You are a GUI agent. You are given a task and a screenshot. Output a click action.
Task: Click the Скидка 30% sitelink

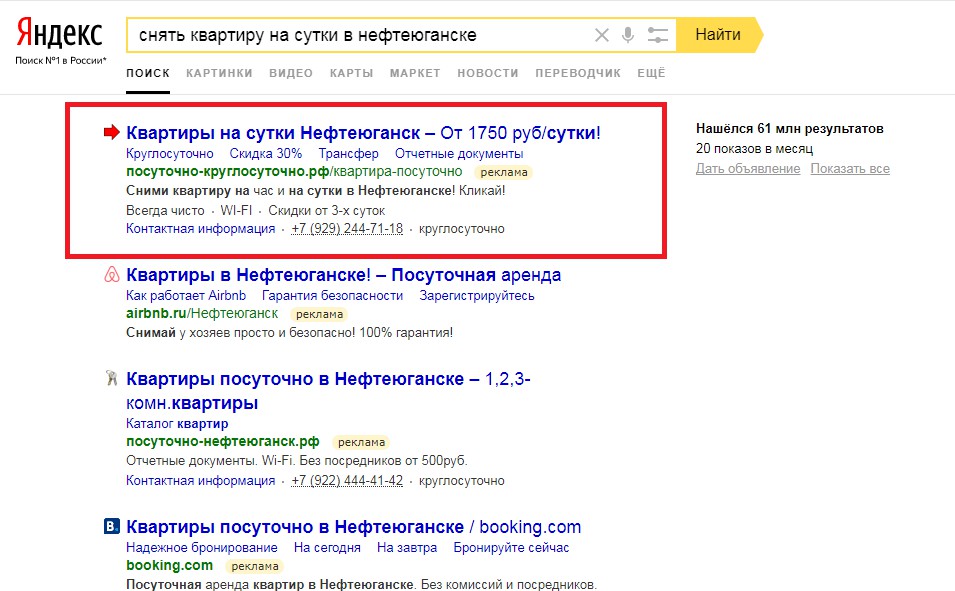(266, 154)
